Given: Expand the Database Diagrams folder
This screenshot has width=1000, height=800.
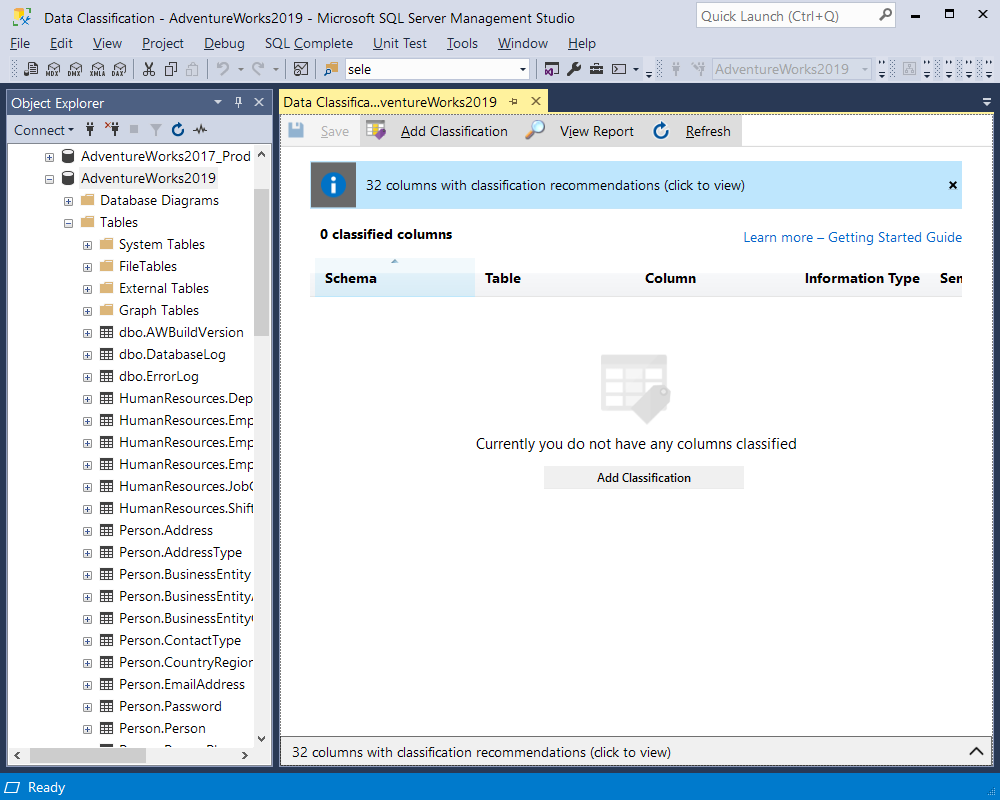Looking at the screenshot, I should [x=68, y=201].
